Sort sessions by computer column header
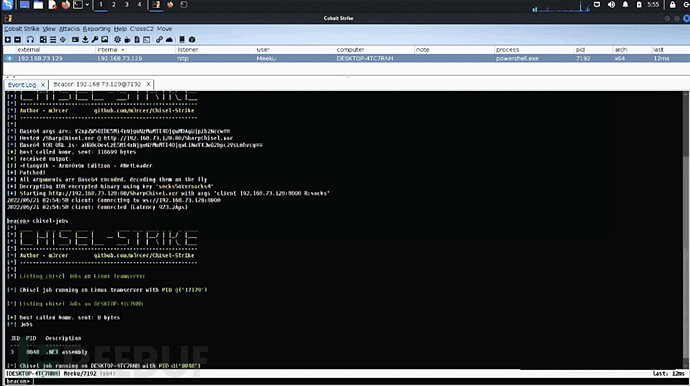 pos(374,50)
